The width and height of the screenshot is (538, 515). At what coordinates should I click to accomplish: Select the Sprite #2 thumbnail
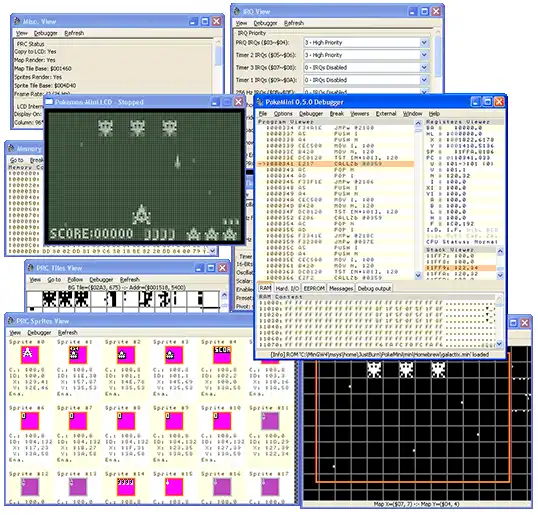126,354
